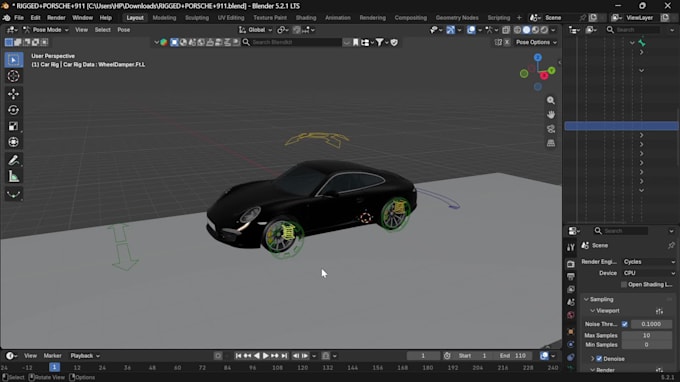Open the Pose Options dropdown

[536, 42]
